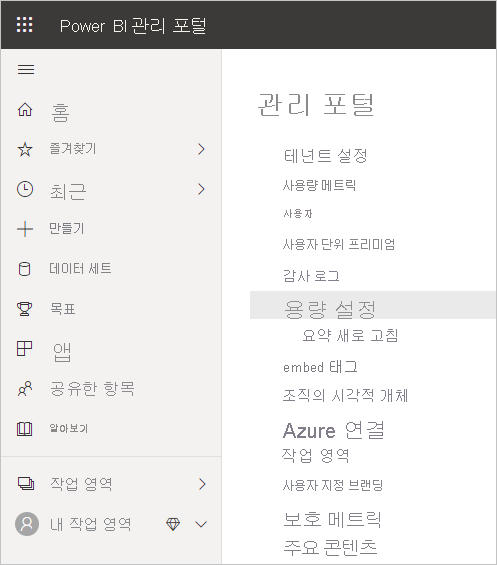The height and width of the screenshot is (565, 497).
Task: Click the Premium diamond icon
Action: [x=173, y=524]
